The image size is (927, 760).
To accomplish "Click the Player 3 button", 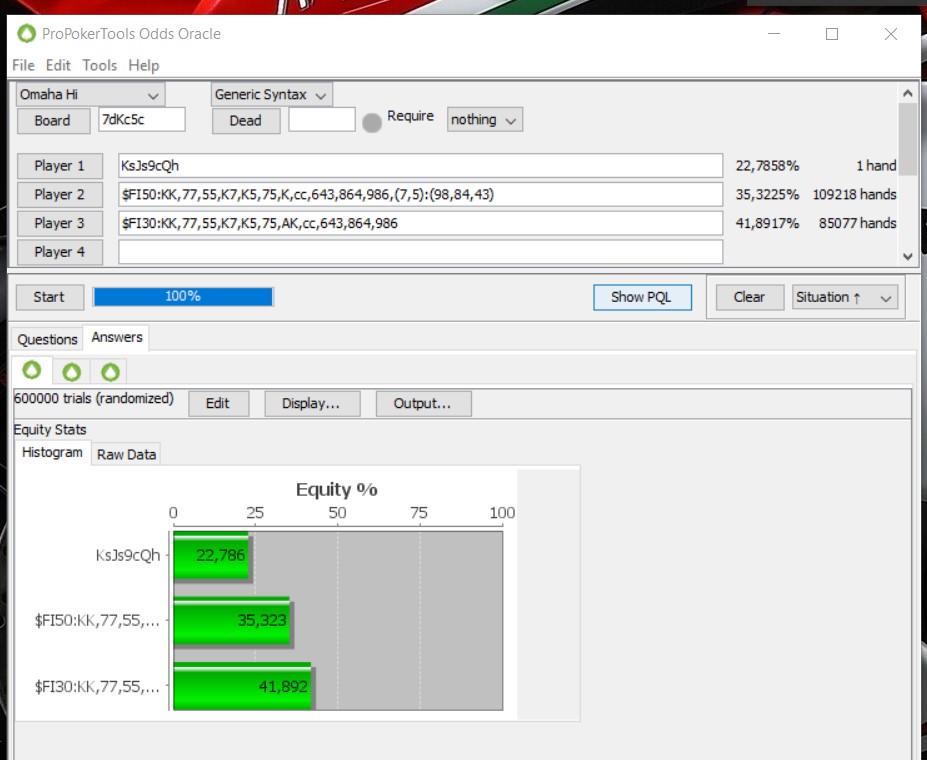I will [60, 223].
